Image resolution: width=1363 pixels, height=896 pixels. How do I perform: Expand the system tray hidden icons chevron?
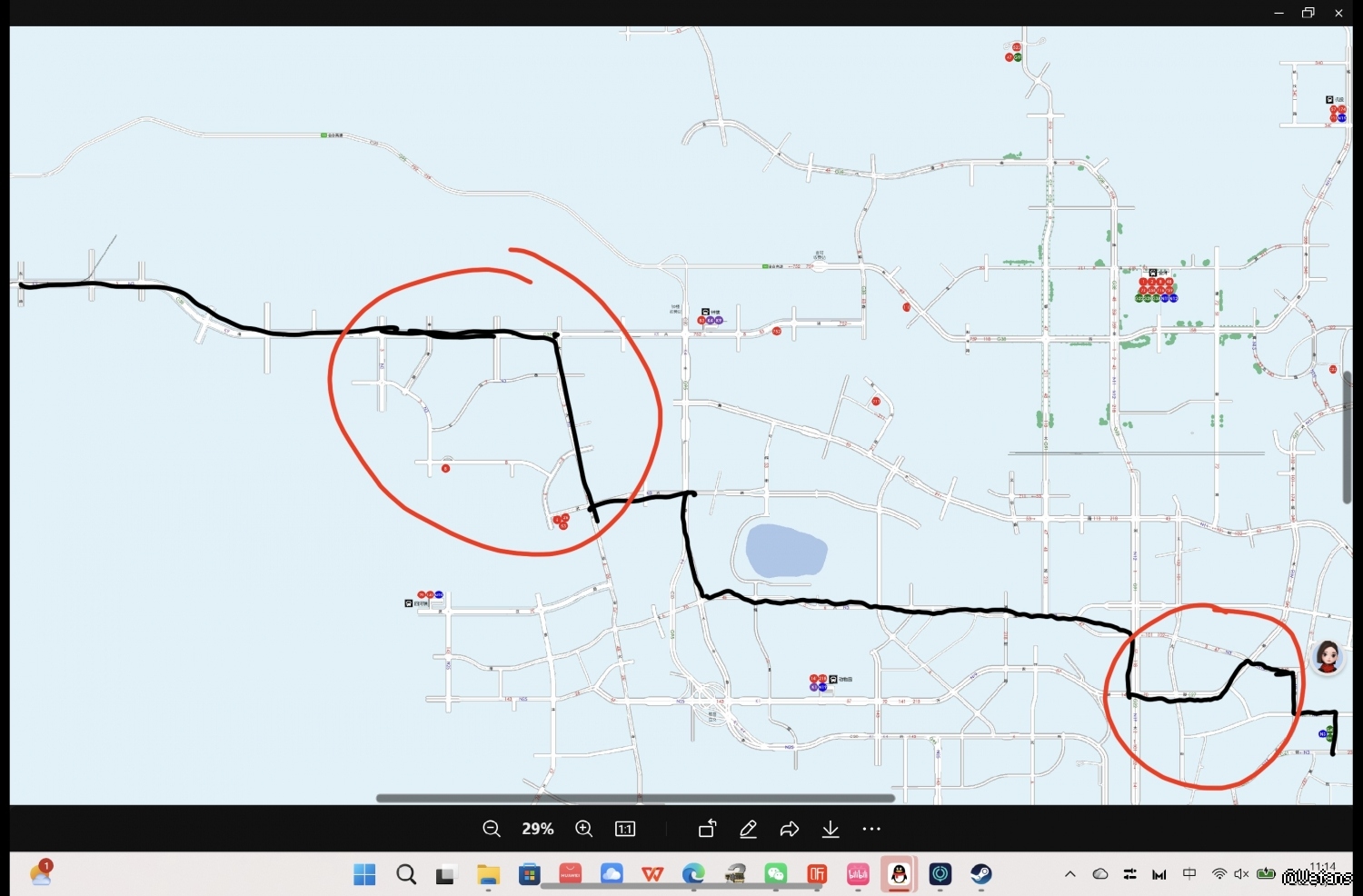coord(1070,874)
